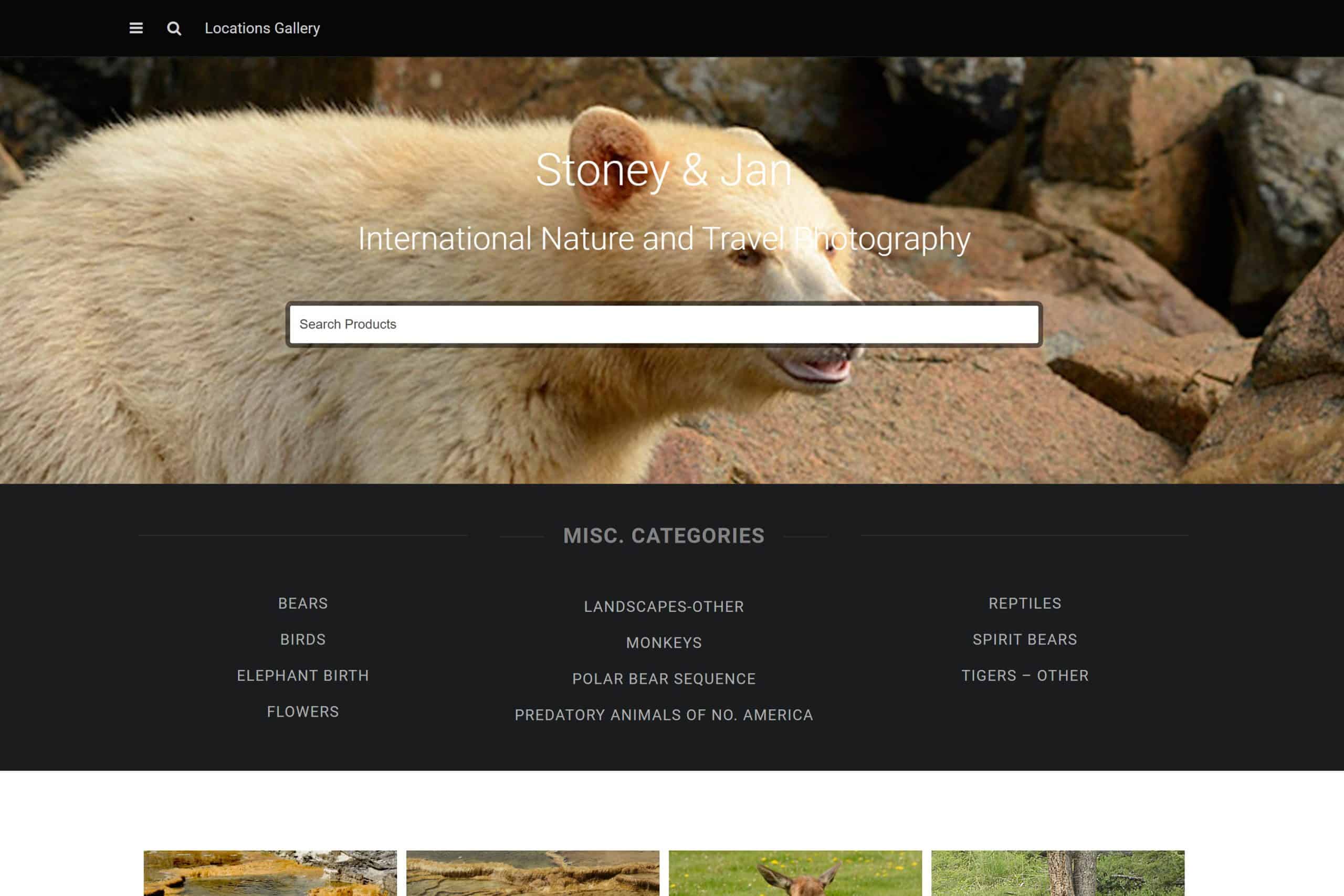Click the Misc. Categories heading

(664, 535)
